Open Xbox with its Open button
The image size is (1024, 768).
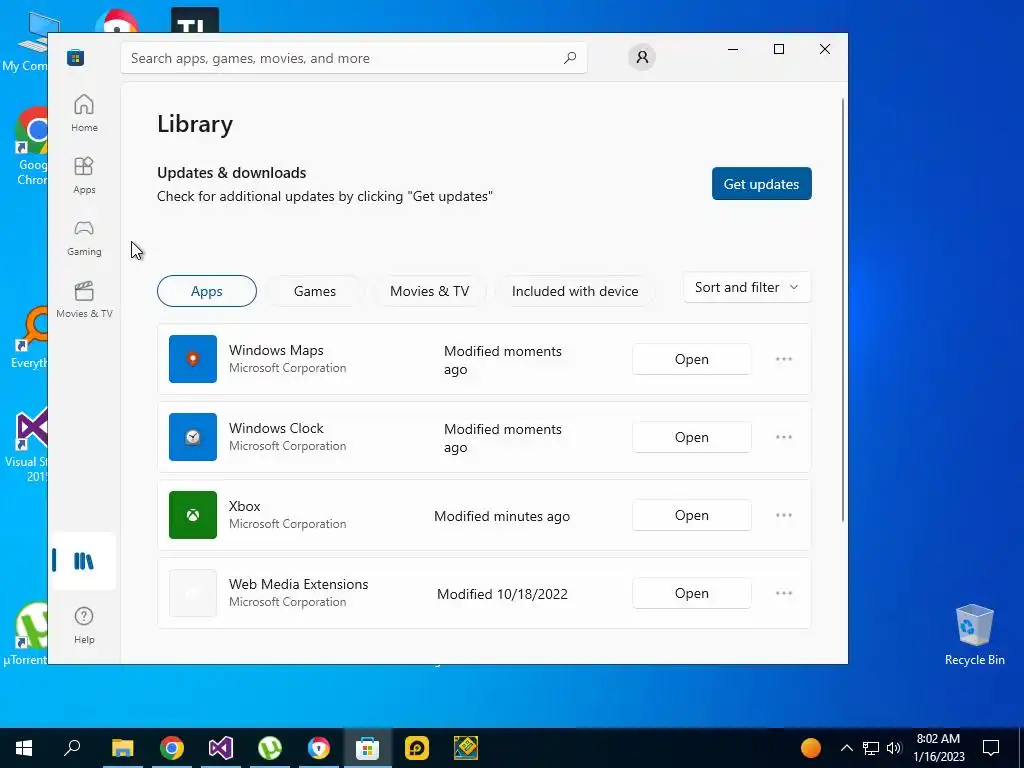pyautogui.click(x=692, y=515)
